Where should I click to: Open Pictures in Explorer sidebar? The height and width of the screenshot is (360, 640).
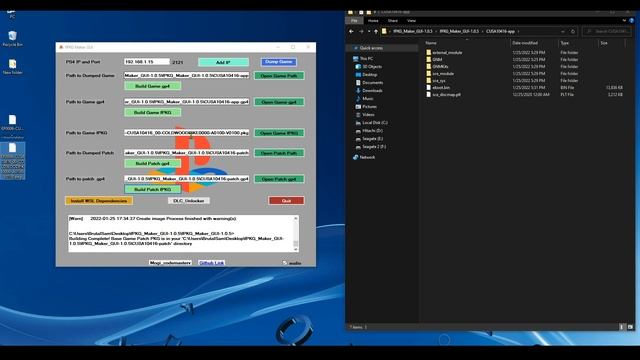coord(366,107)
